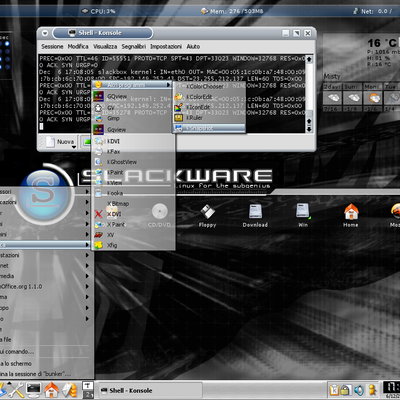This screenshot has height=400, width=400.
Task: Switch to virtual desktop 2 in pager
Action: coord(88,394)
